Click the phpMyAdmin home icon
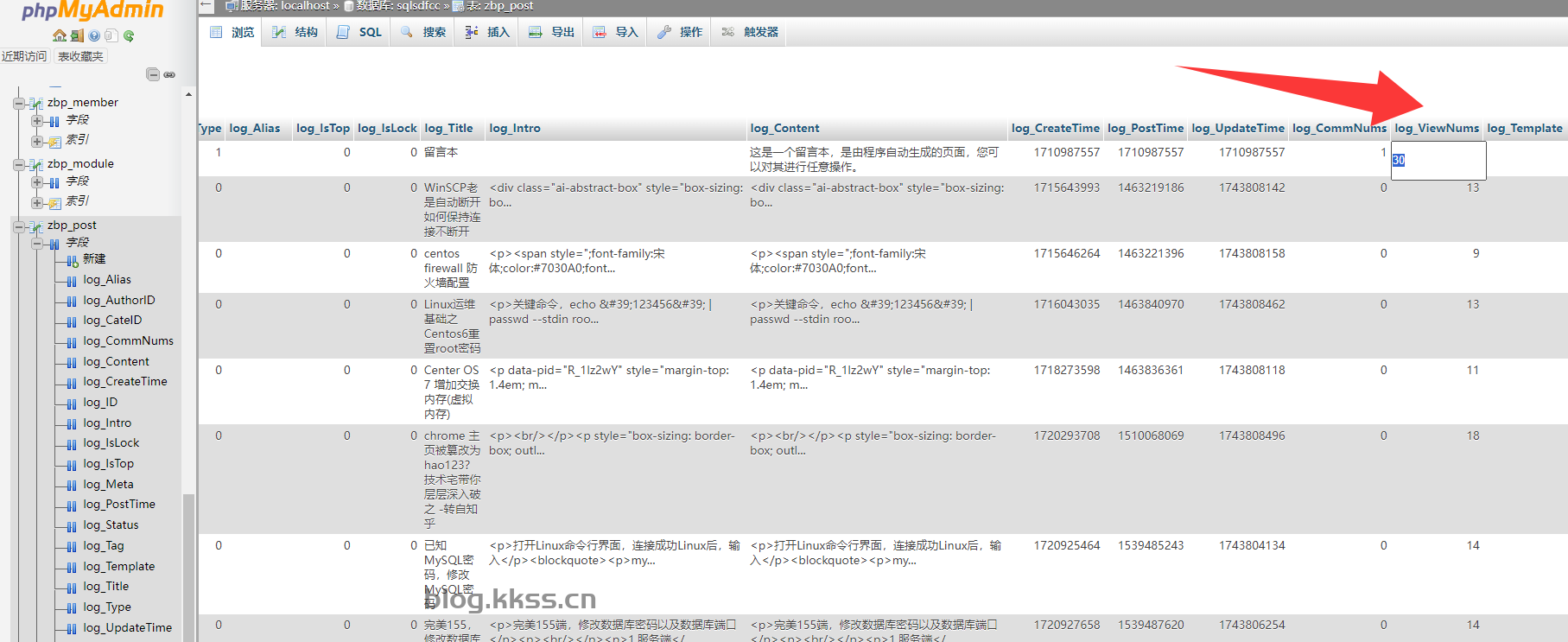Screen dimensions: 1568x642 tap(59, 35)
